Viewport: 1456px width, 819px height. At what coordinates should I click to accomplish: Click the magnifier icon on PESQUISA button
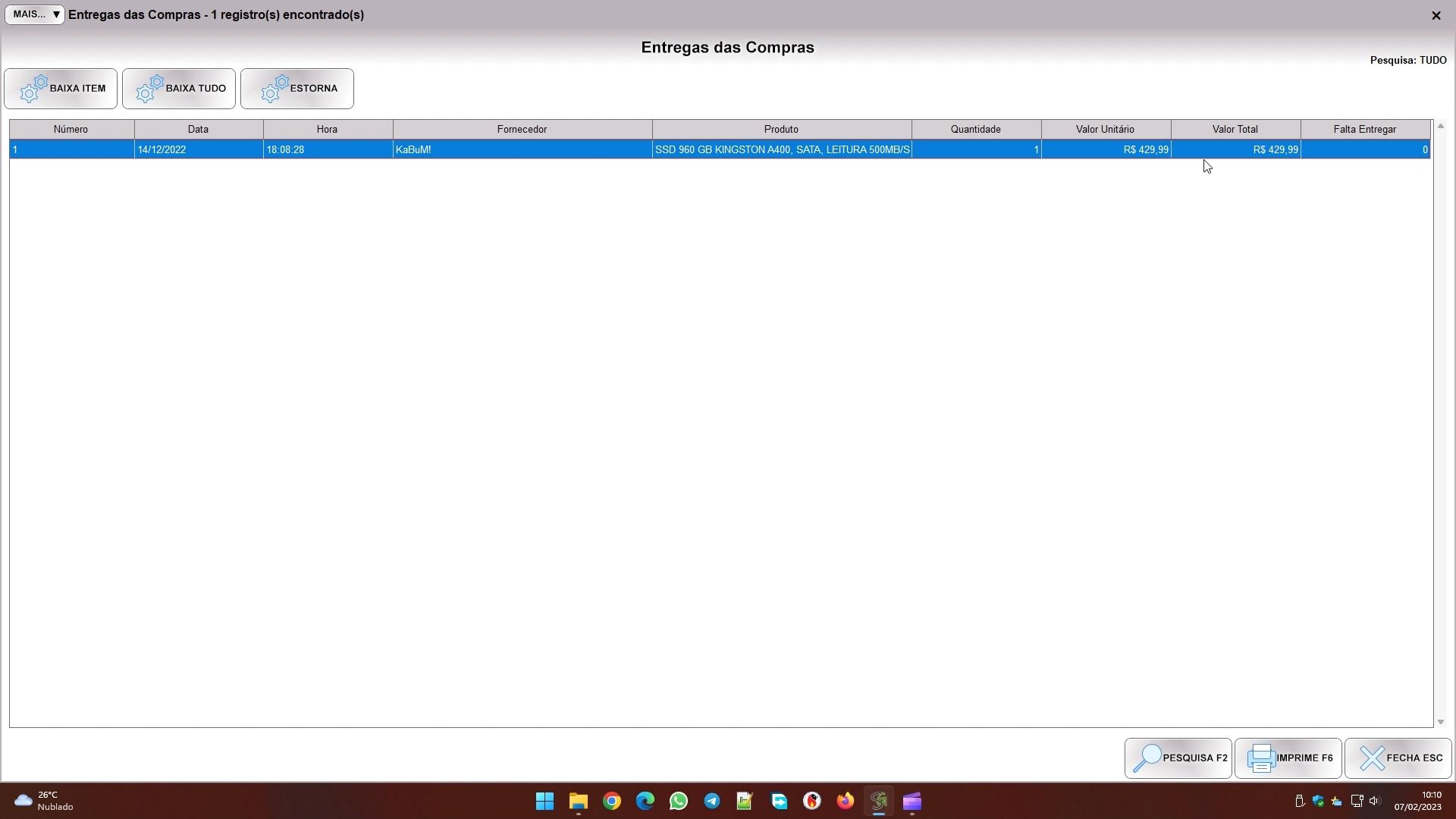1147,758
